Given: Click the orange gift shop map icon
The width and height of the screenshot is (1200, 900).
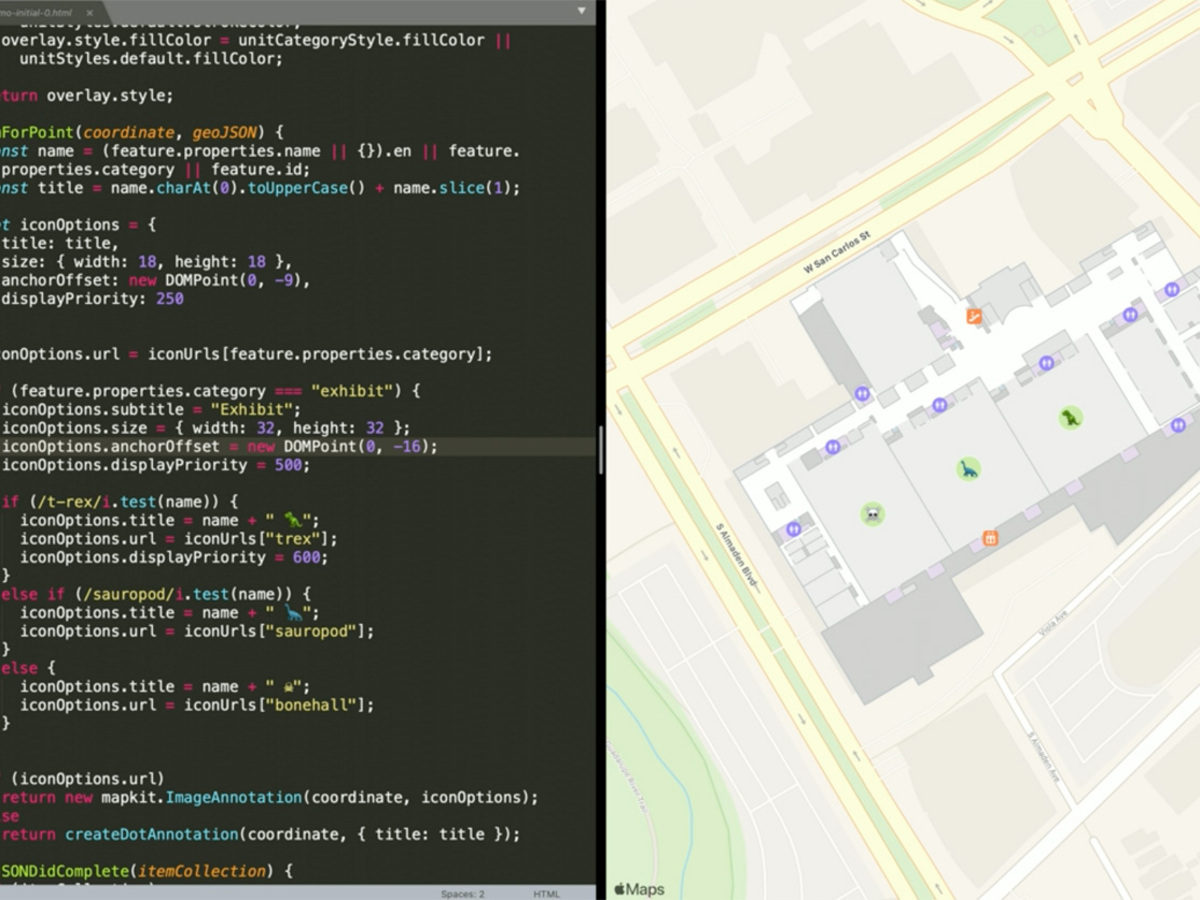Looking at the screenshot, I should [989, 537].
